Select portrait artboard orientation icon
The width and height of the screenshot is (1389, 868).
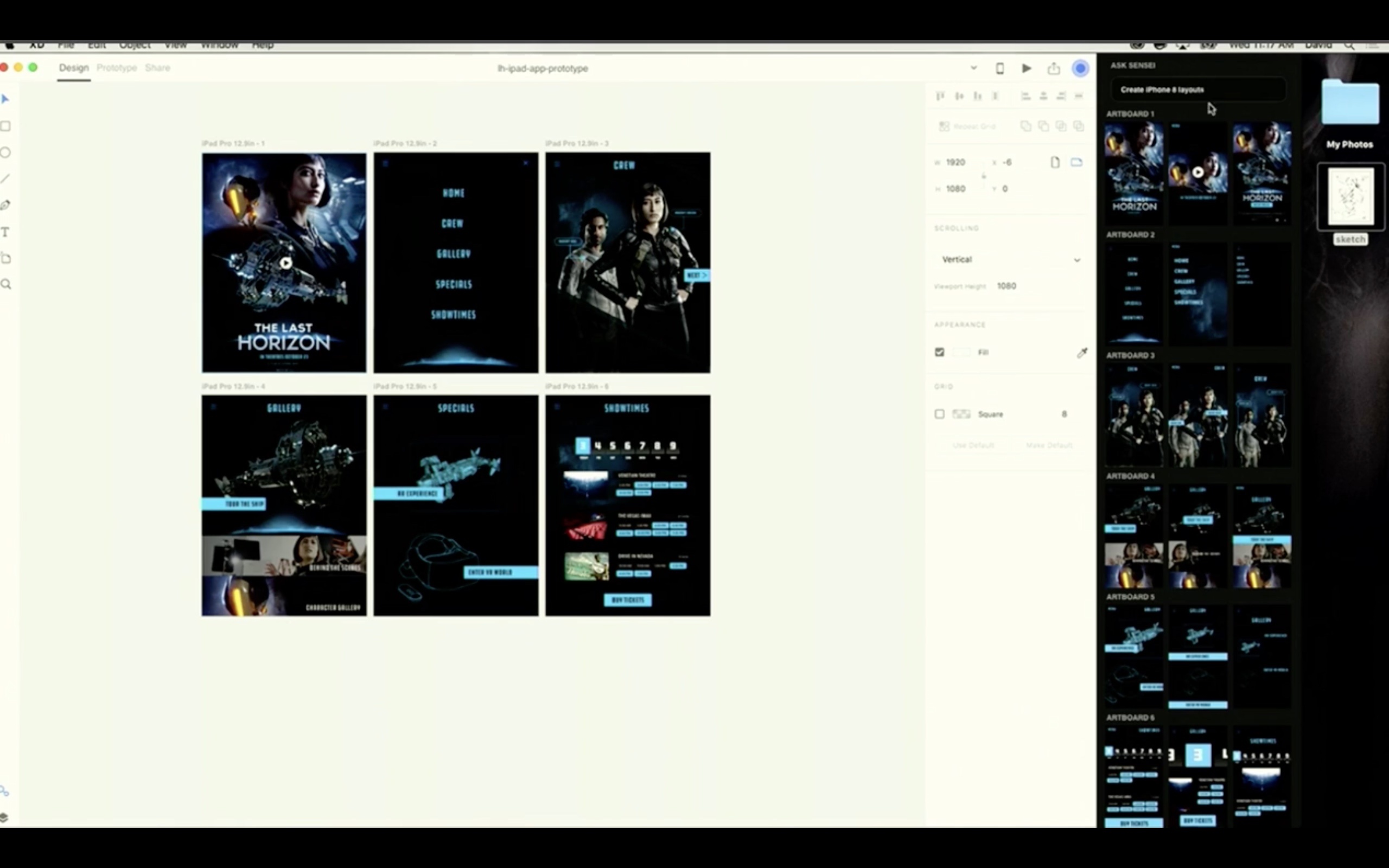click(1055, 162)
